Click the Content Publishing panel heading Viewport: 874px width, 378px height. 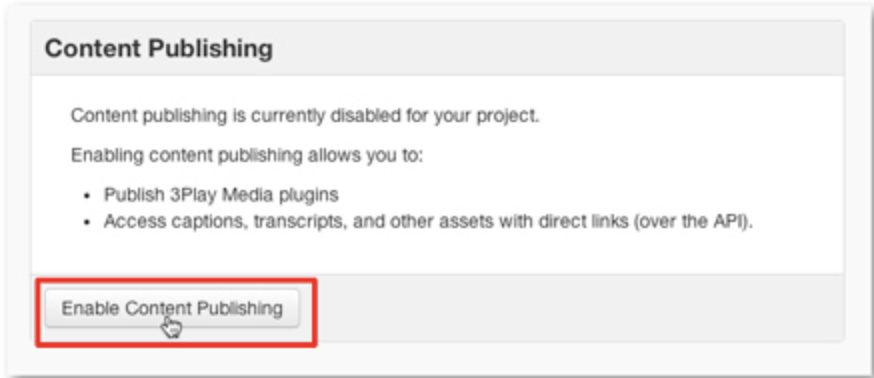[x=159, y=49]
